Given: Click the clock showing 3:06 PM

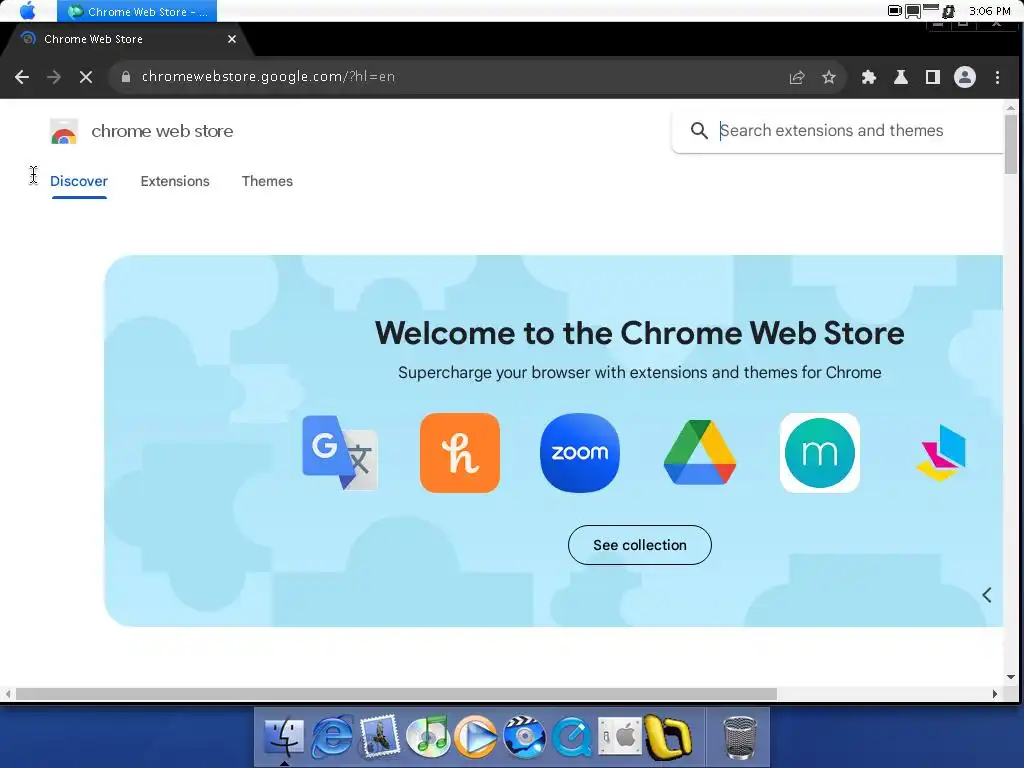Looking at the screenshot, I should 989,11.
